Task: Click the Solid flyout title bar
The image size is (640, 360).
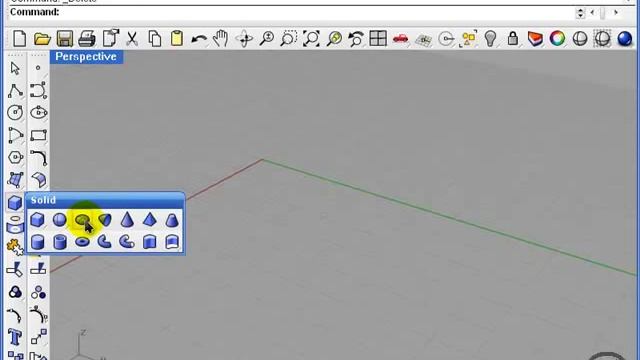Action: (x=105, y=200)
